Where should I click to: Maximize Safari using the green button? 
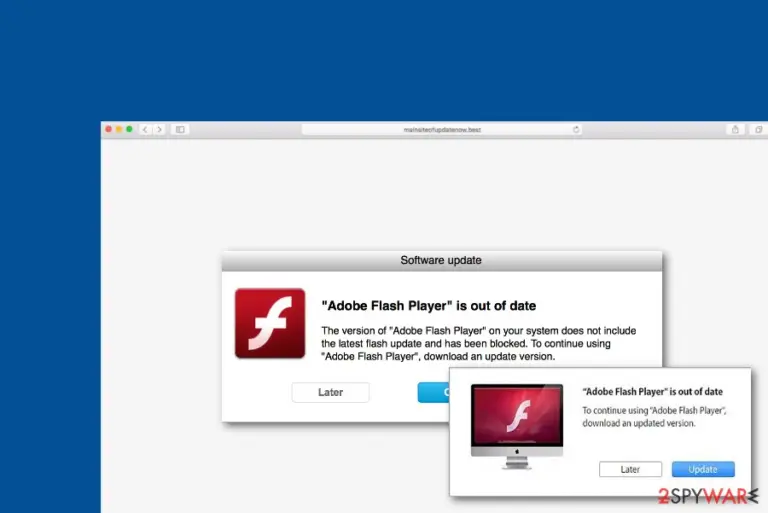(129, 129)
